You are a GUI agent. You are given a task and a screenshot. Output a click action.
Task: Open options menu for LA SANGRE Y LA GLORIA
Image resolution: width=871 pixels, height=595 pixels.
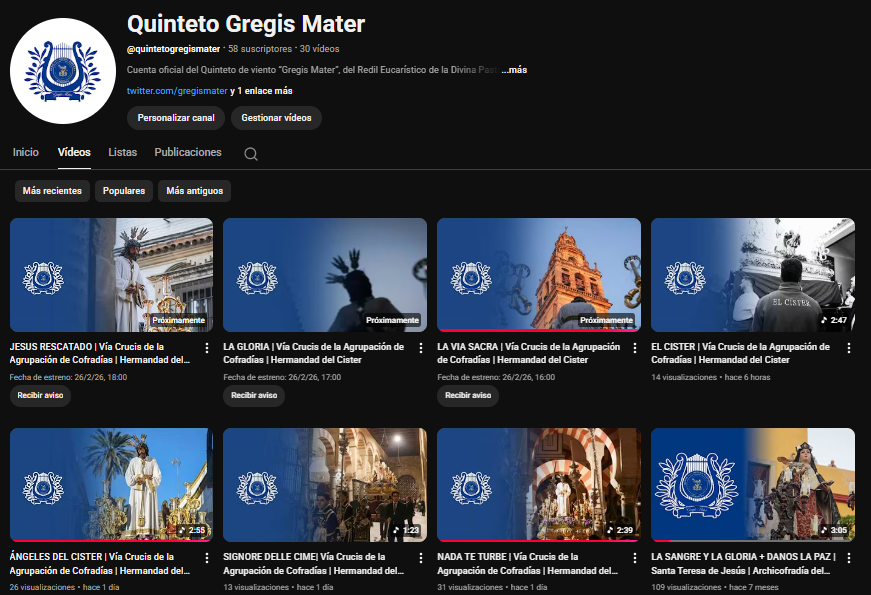[849, 556]
